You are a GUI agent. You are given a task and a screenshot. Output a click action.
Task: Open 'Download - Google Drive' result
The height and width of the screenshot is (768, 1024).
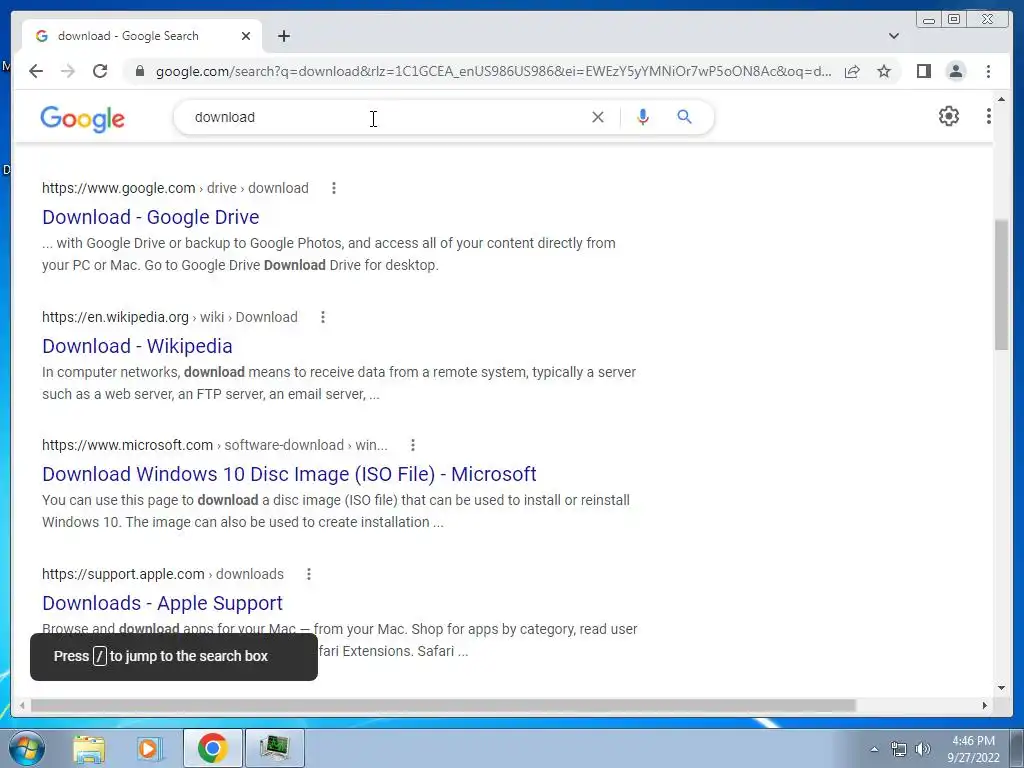tap(151, 217)
